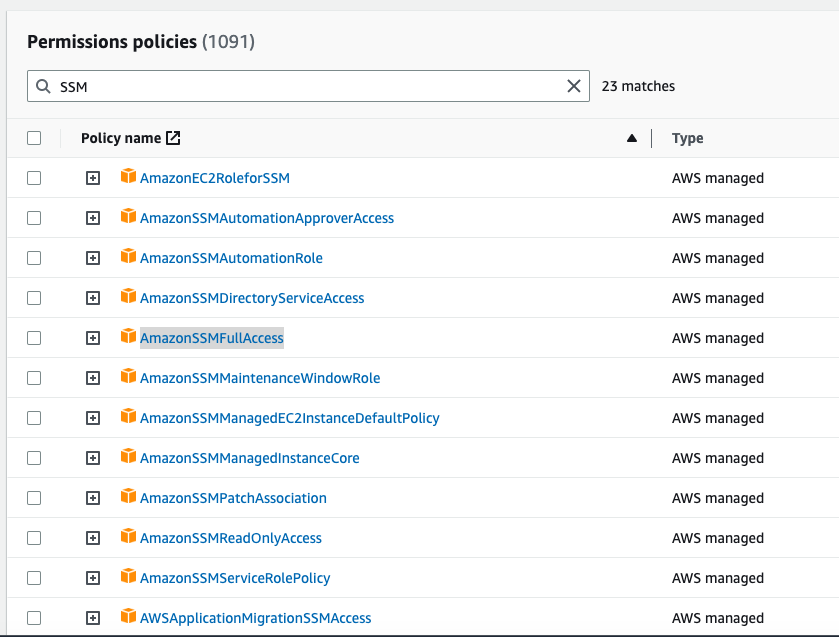The width and height of the screenshot is (839, 637).
Task: Sort the table by Policy name header
Action: point(121,138)
